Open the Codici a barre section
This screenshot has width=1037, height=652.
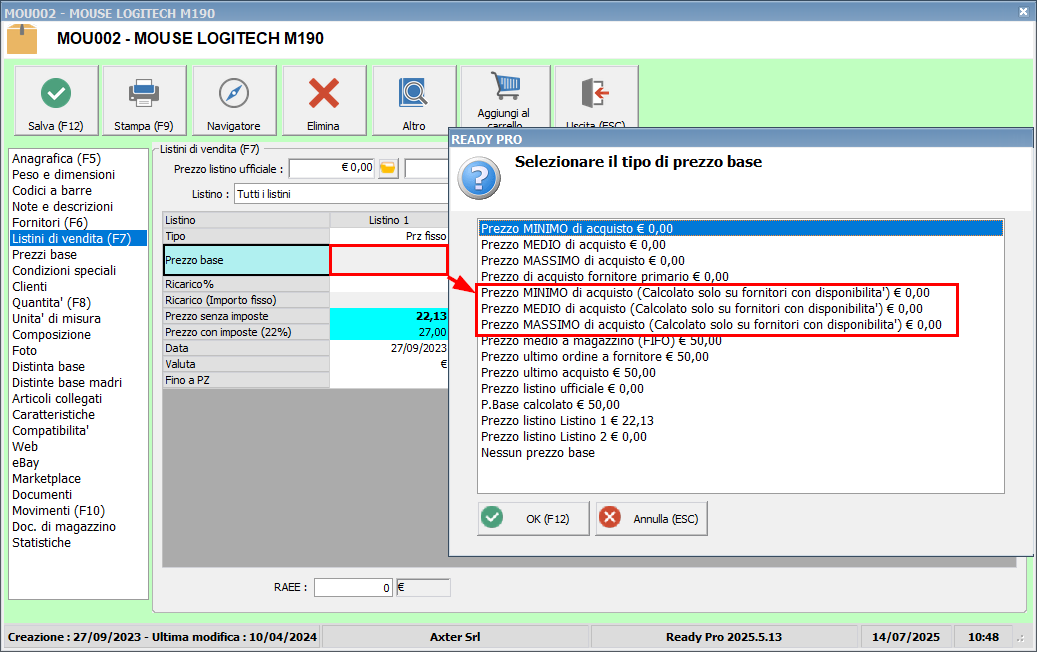[52, 190]
